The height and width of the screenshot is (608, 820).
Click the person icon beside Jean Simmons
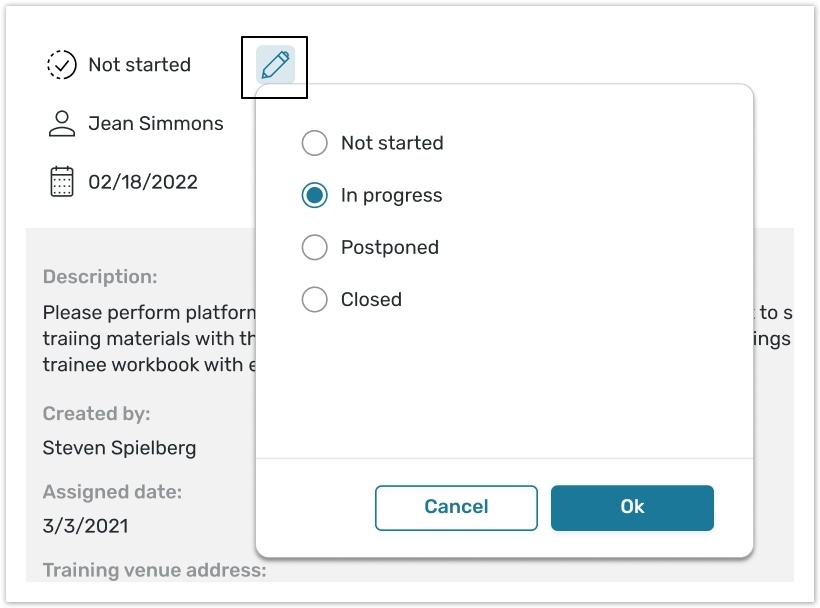62,124
